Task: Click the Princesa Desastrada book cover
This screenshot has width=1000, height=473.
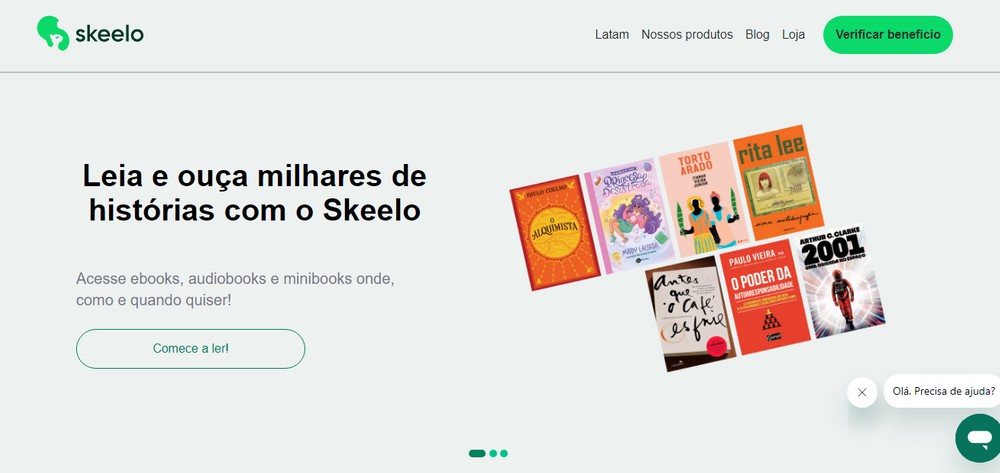Action: pos(629,215)
